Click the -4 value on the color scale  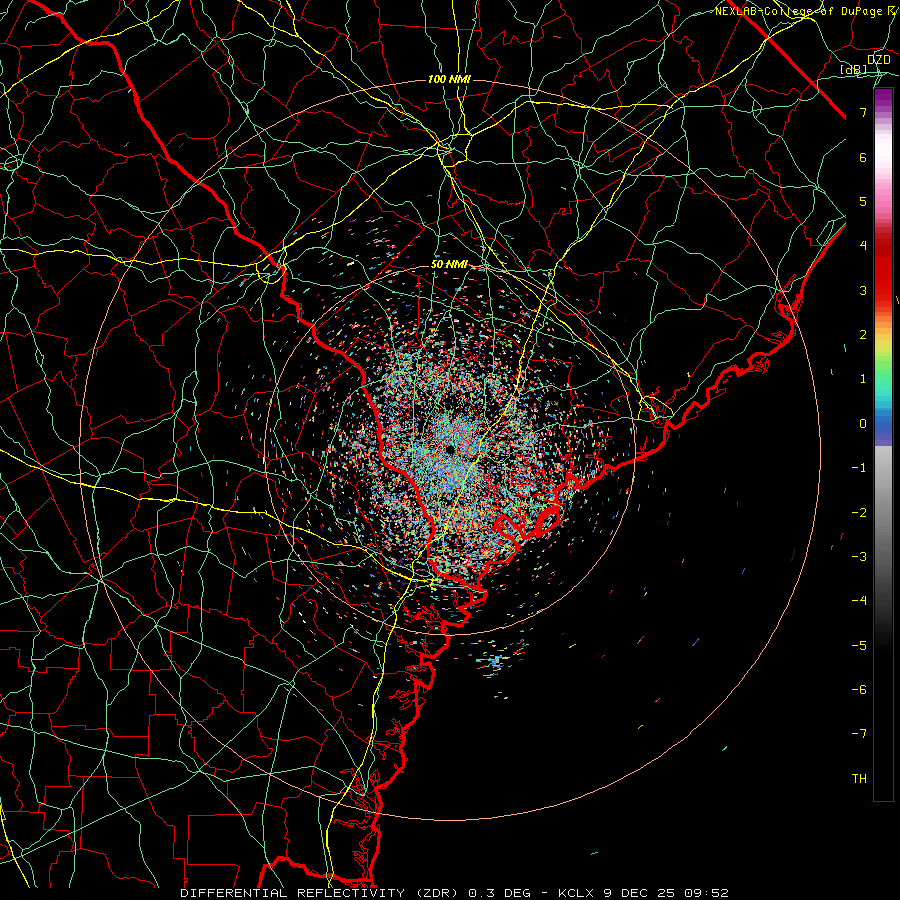(860, 601)
